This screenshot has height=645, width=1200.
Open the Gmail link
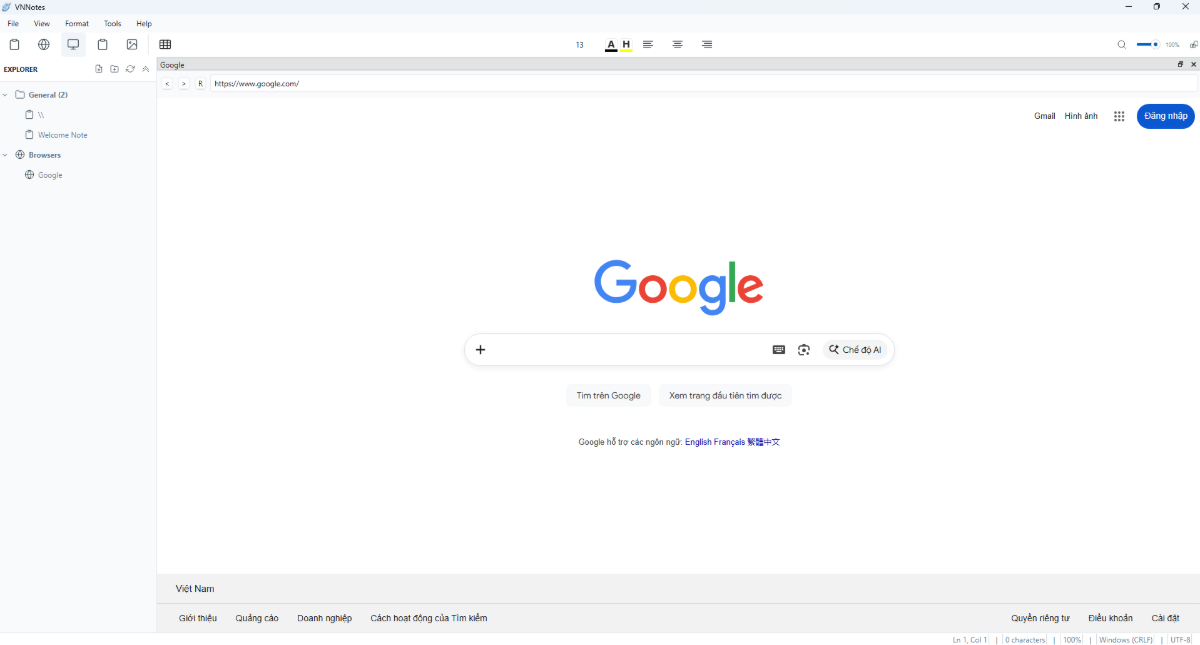pyautogui.click(x=1044, y=115)
